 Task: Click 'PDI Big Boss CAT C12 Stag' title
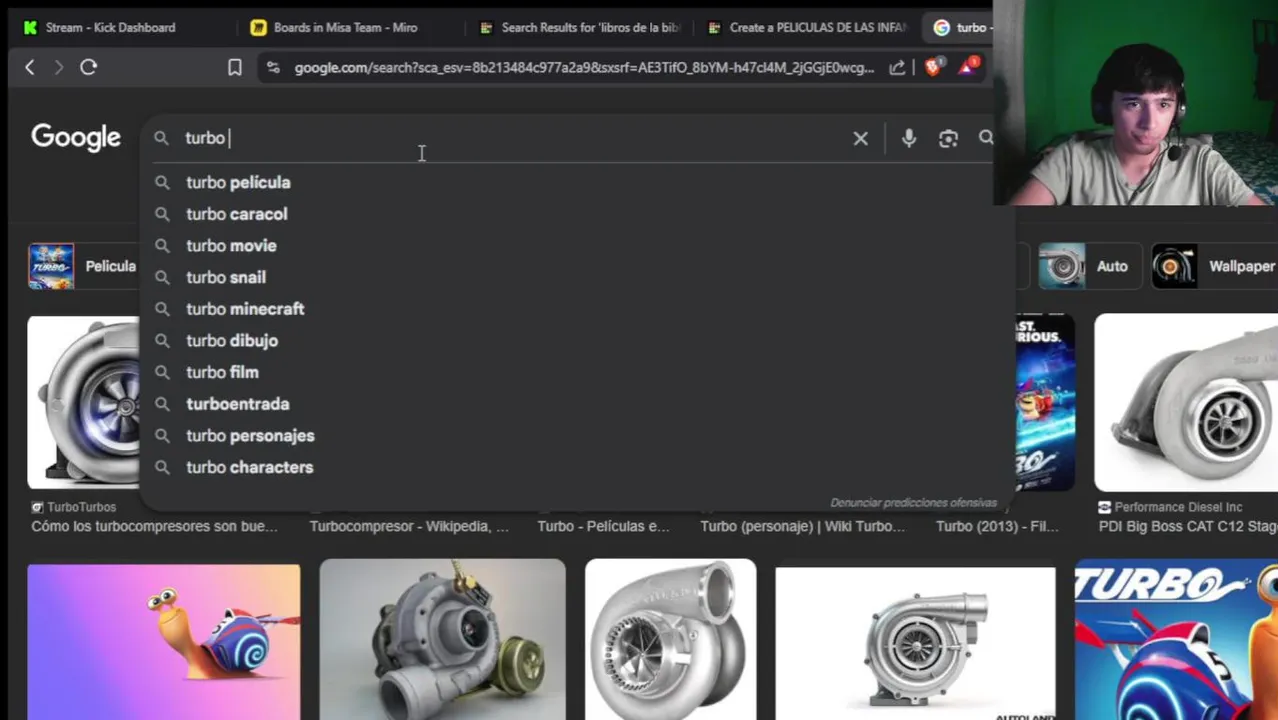click(1188, 526)
